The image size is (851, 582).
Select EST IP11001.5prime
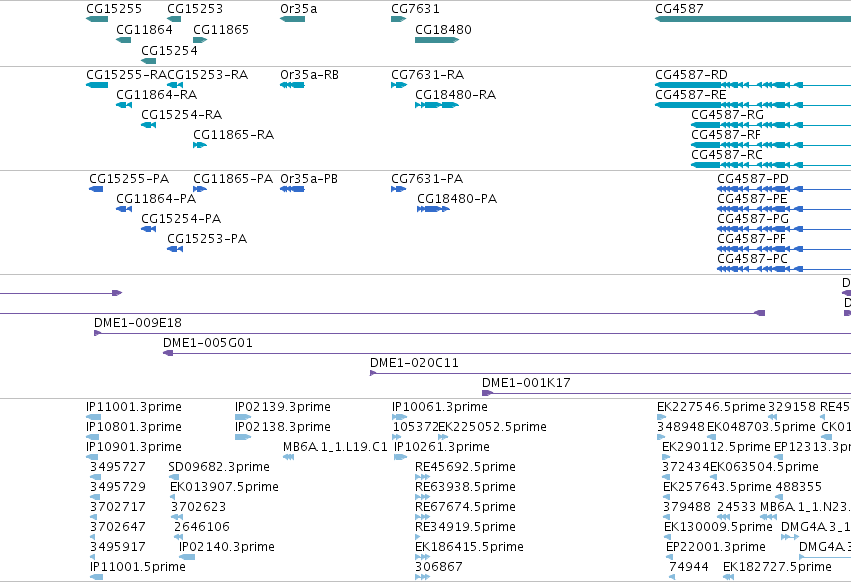pyautogui.click(x=97, y=577)
